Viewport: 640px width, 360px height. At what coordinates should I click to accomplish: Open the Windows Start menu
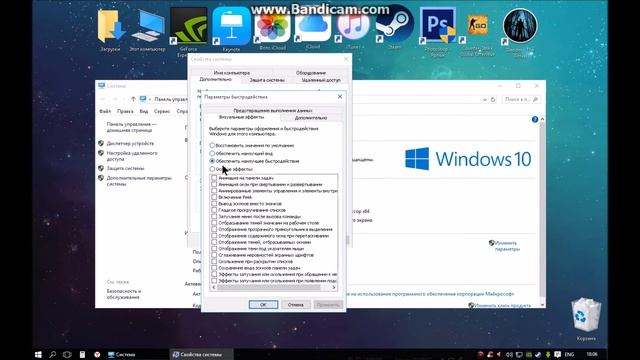[38, 354]
